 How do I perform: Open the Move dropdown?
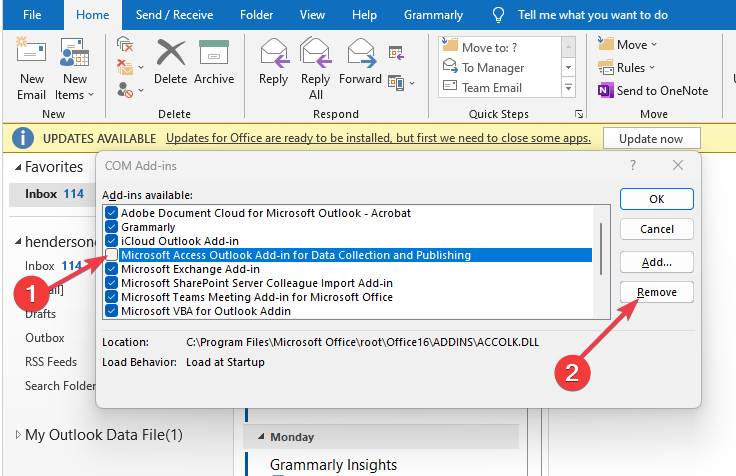[628, 45]
